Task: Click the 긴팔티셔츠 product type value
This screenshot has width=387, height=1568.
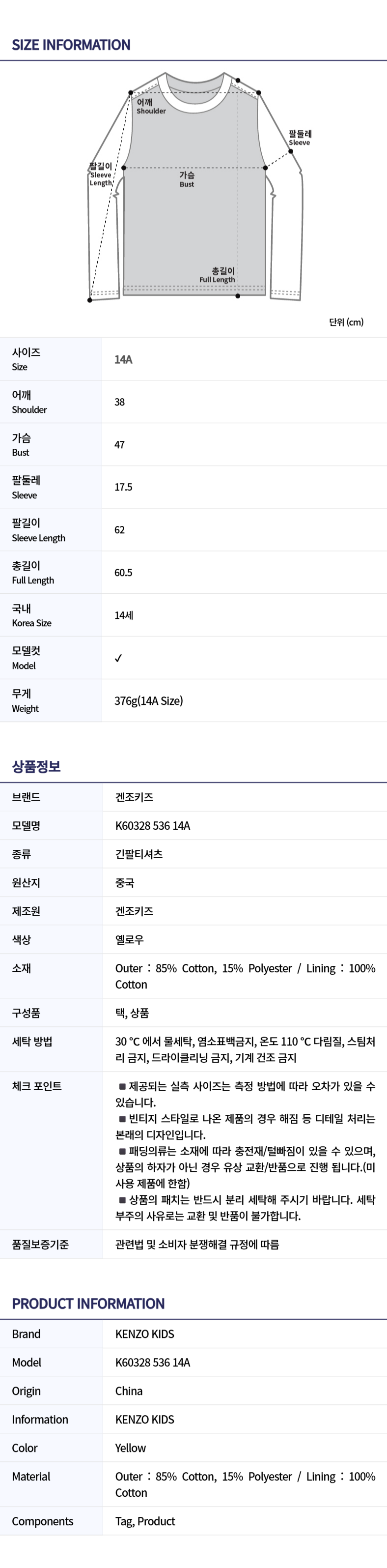Action: click(139, 854)
